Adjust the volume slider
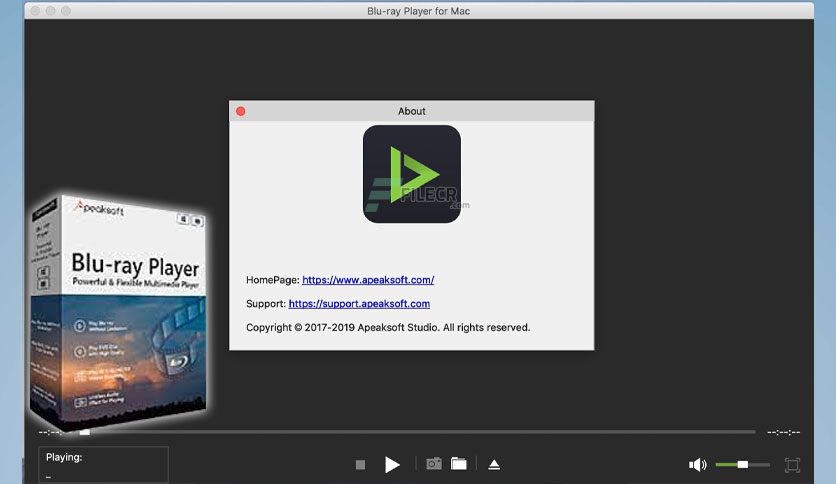This screenshot has height=484, width=836. tap(742, 465)
